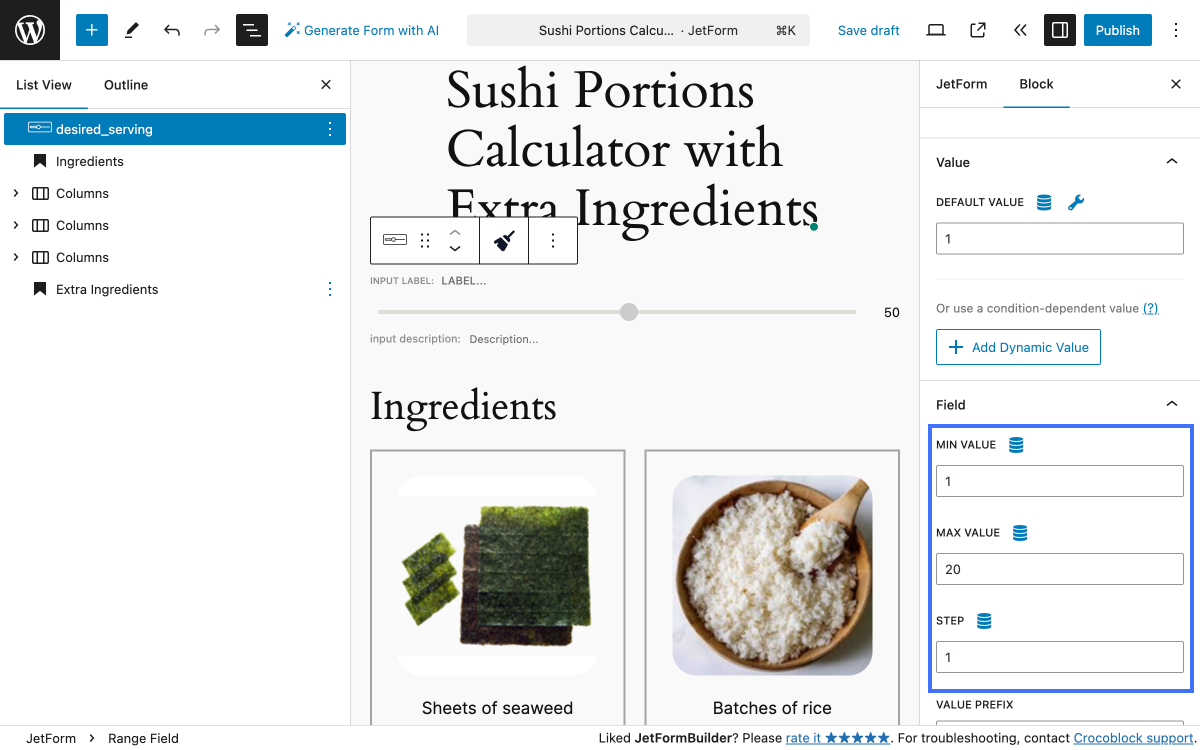Click the range slider handle
1200x750 pixels.
tap(628, 311)
